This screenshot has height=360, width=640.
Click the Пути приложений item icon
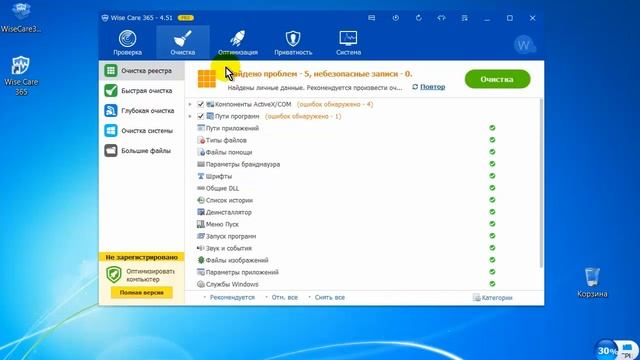tap(201, 128)
